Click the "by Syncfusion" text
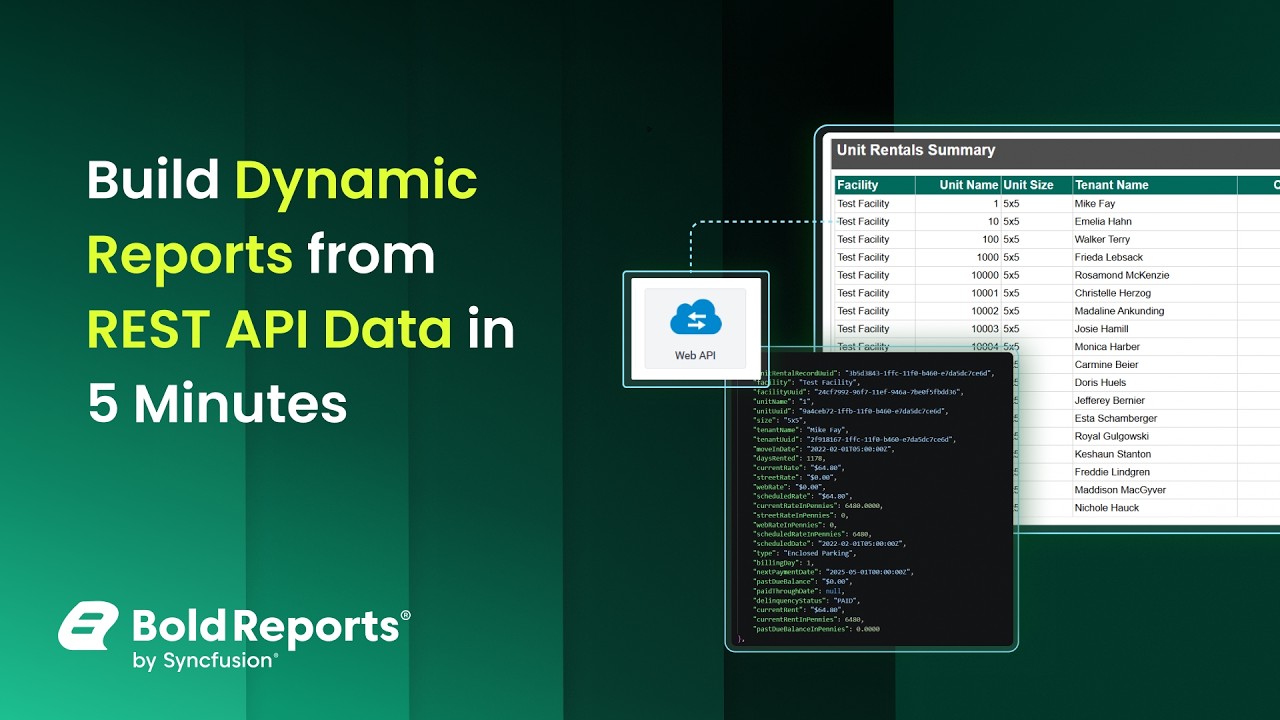The image size is (1280, 720). (x=204, y=660)
